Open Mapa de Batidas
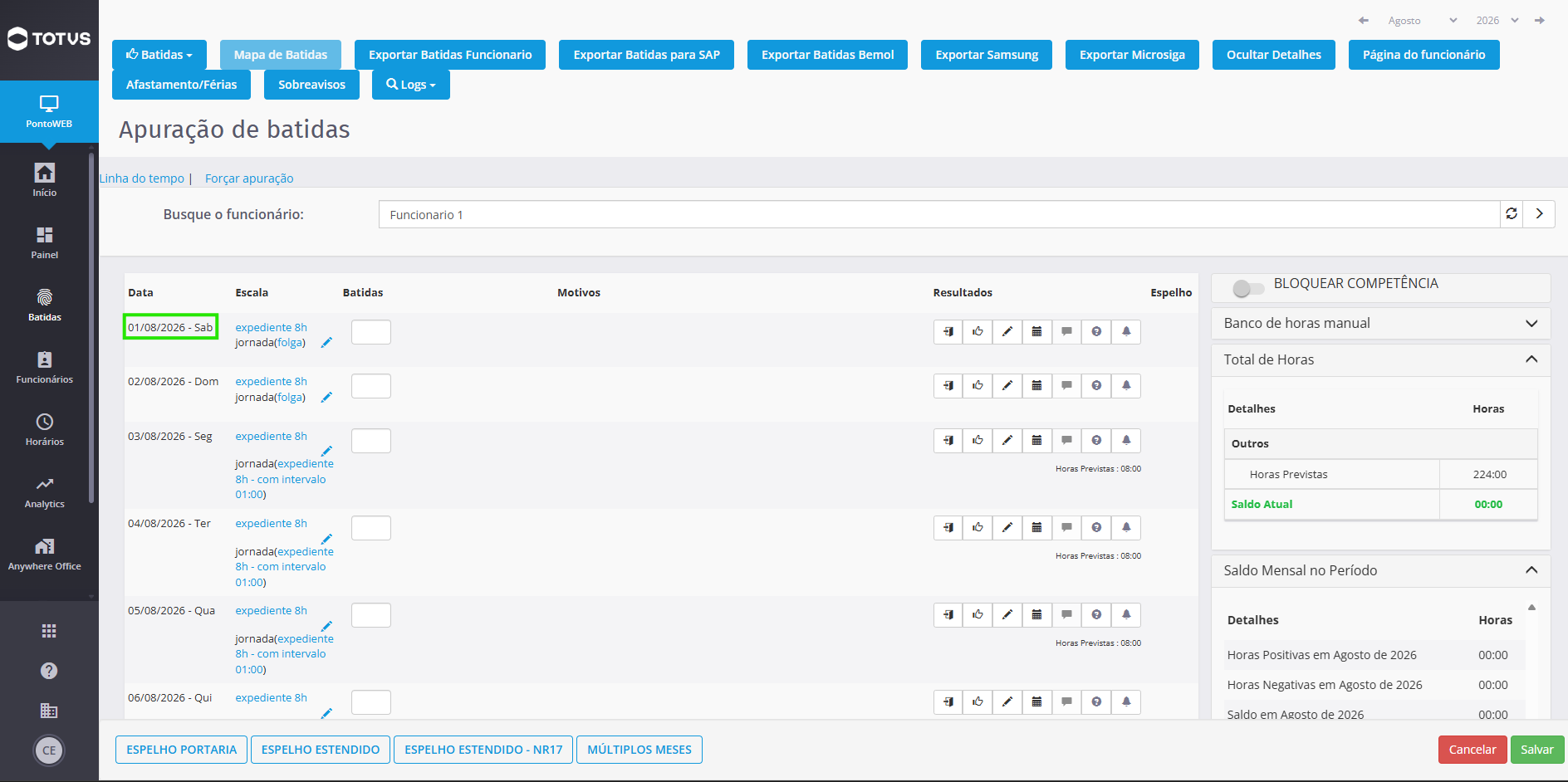 281,55
